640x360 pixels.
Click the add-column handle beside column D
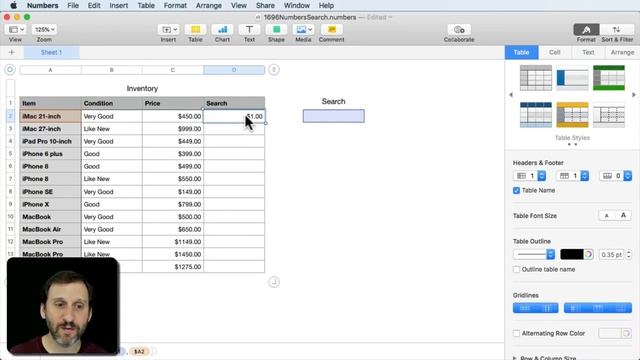[274, 70]
